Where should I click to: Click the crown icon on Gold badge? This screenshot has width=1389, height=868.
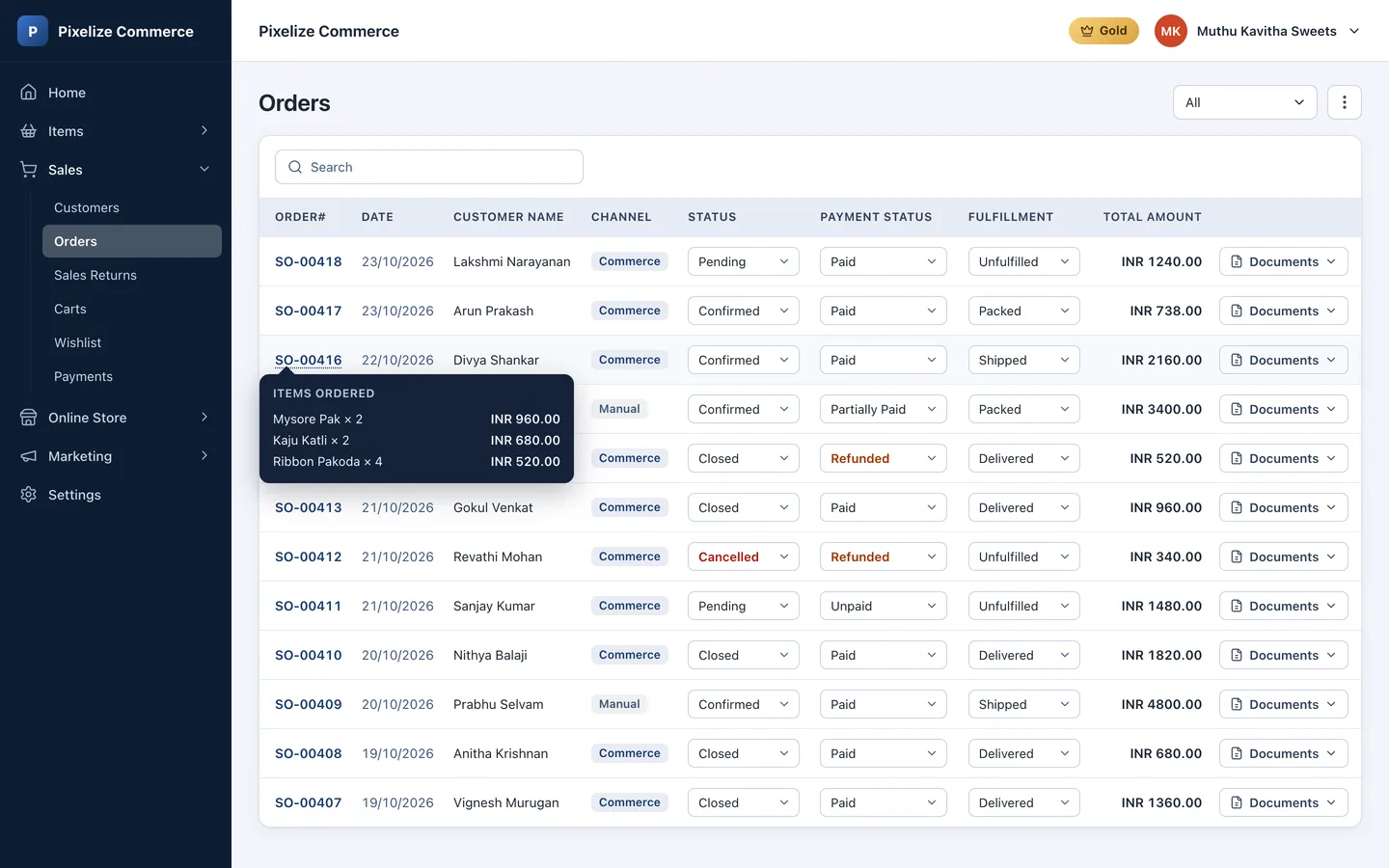tap(1087, 31)
